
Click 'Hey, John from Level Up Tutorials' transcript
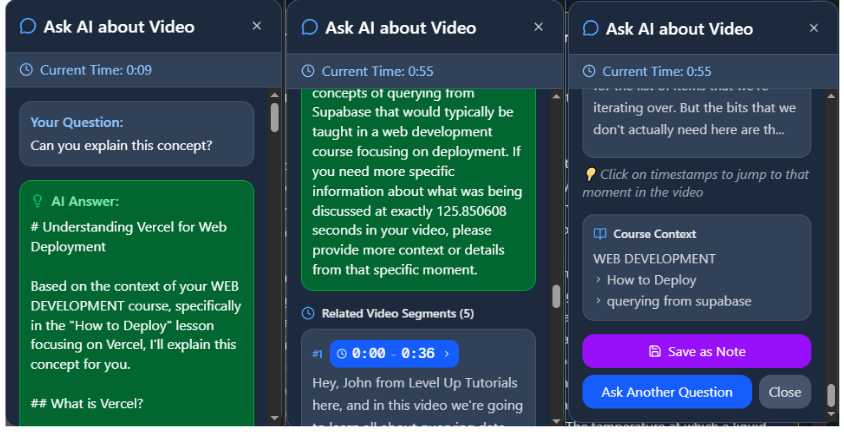pyautogui.click(x=415, y=383)
